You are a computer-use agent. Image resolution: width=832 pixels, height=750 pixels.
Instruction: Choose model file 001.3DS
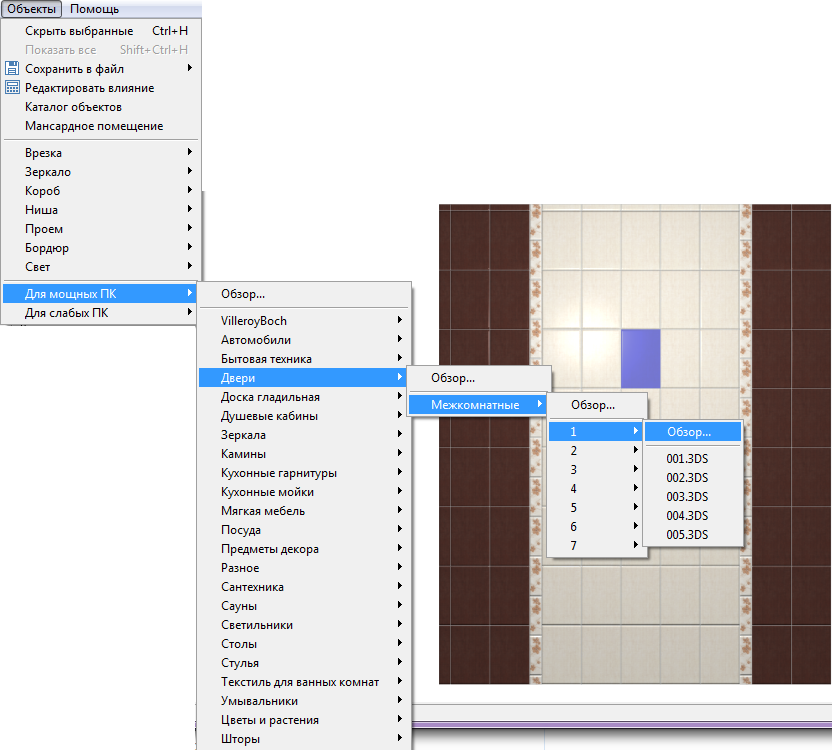click(x=692, y=459)
